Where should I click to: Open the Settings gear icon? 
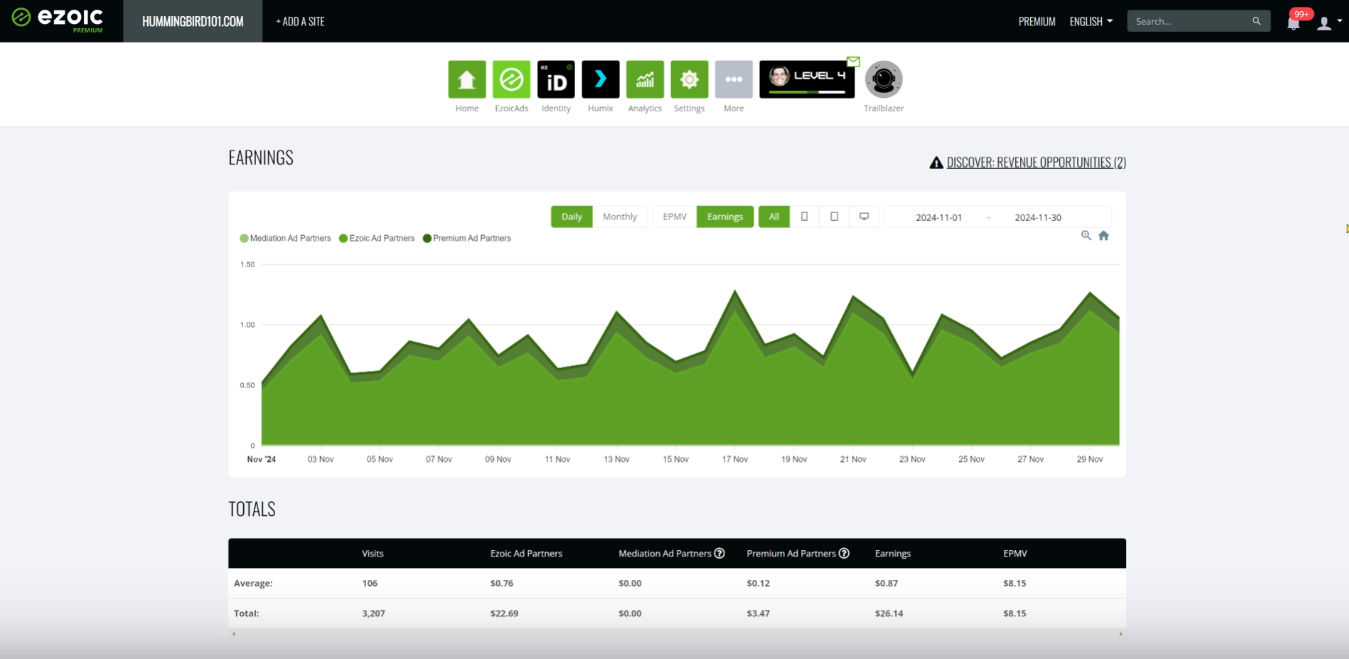click(x=689, y=79)
